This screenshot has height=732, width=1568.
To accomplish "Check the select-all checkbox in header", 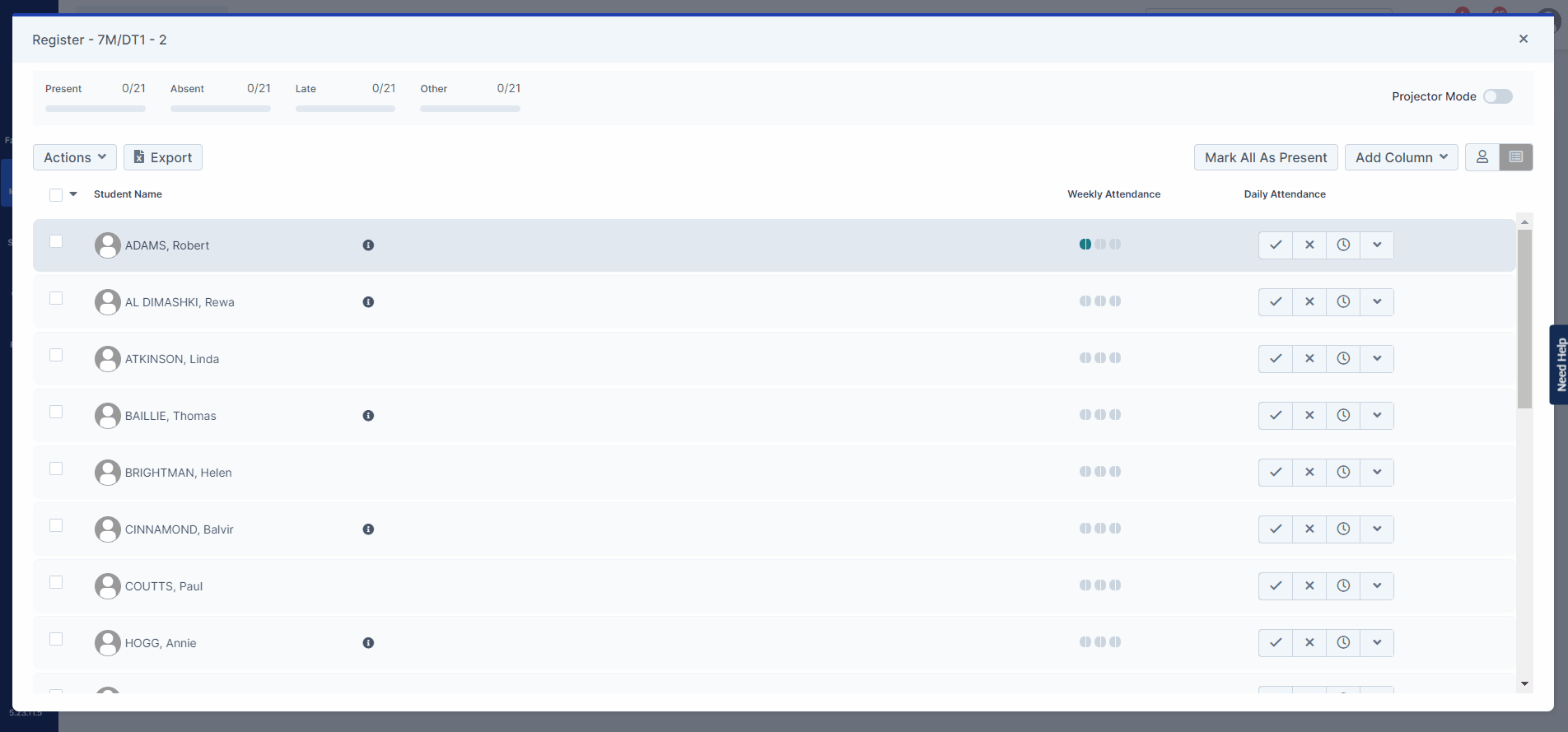I will (56, 195).
